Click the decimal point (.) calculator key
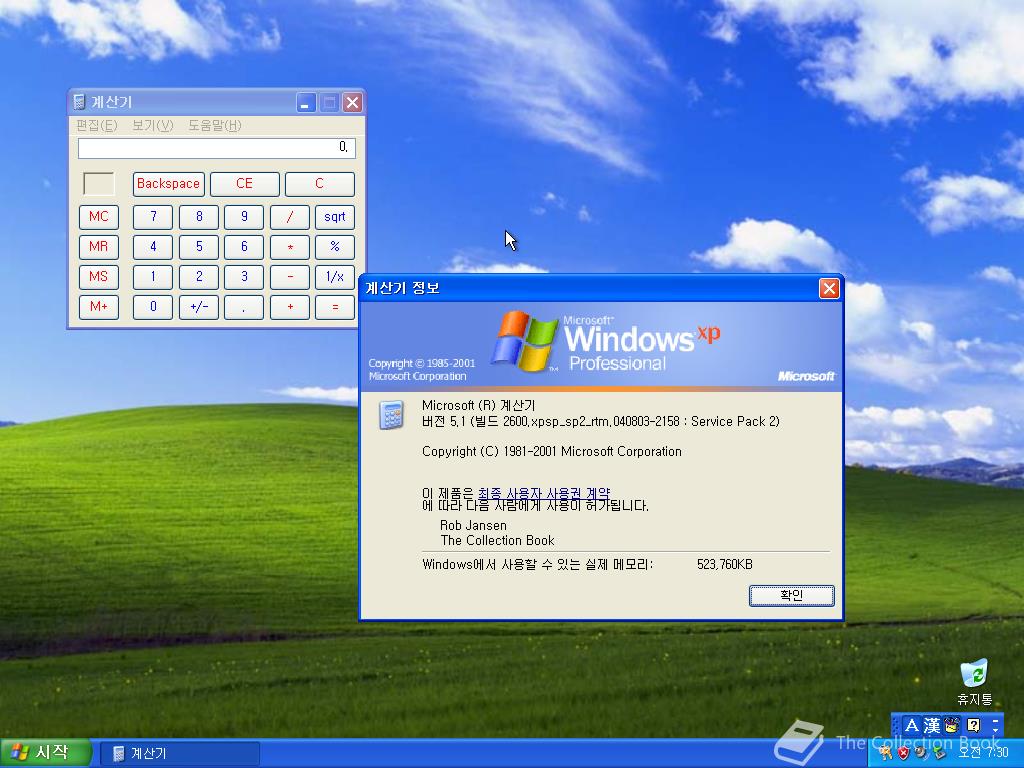 coord(244,307)
